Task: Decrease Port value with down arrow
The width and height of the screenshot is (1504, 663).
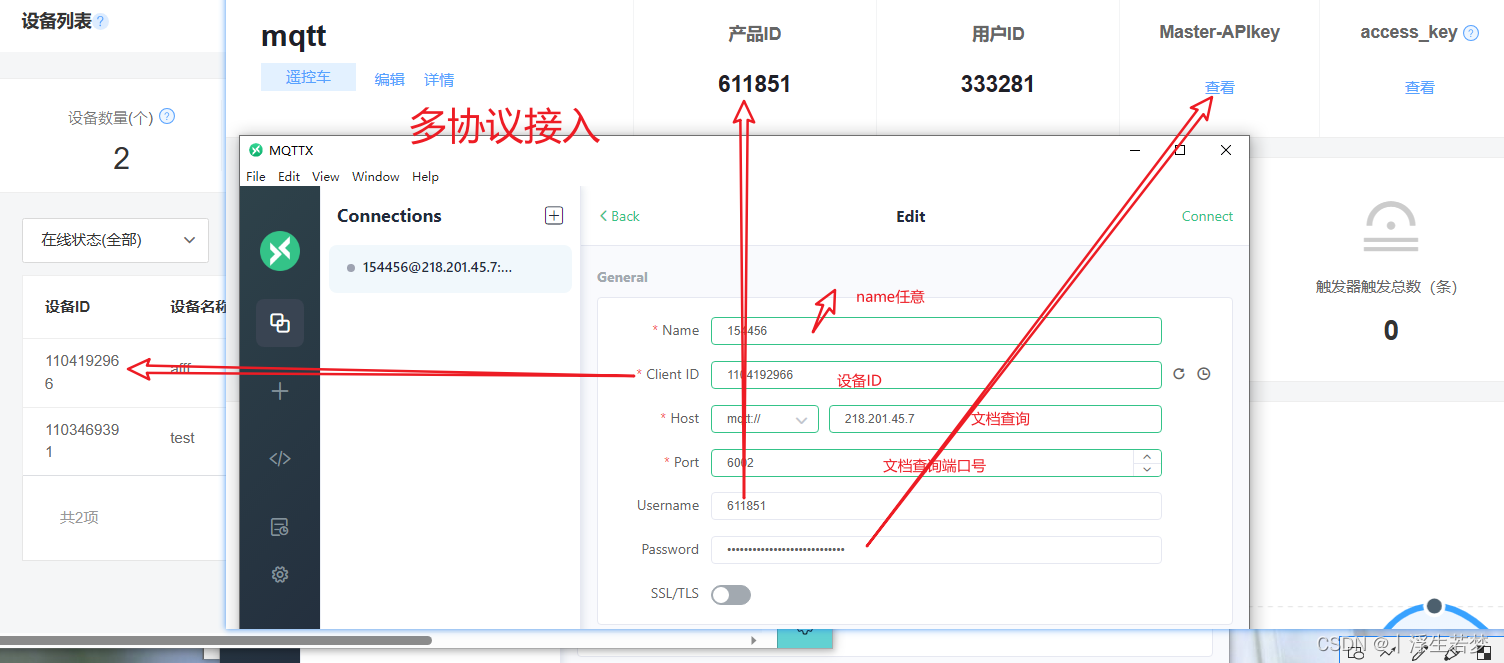Action: (x=1147, y=469)
